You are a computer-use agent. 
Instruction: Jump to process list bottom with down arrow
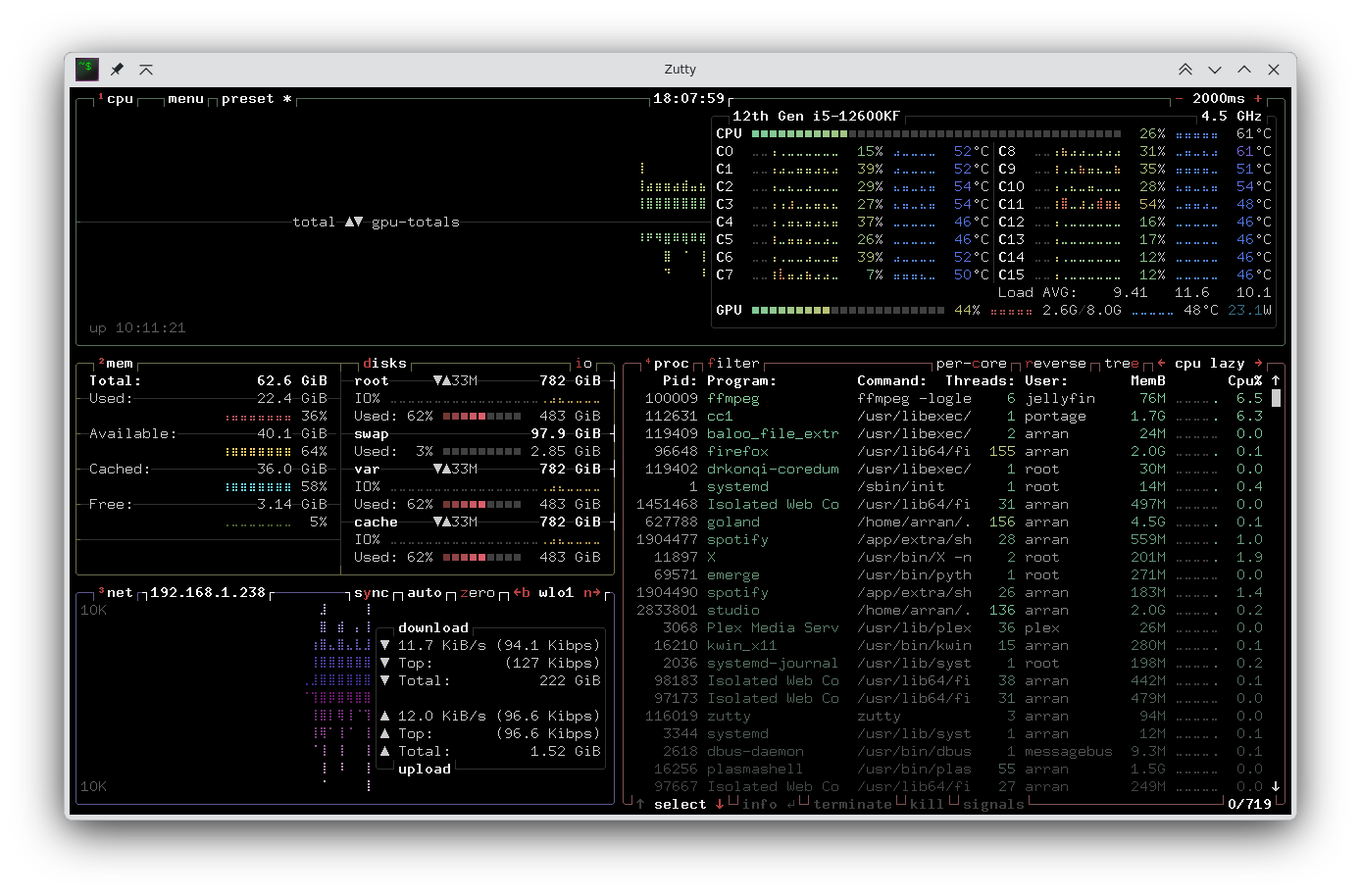click(x=1276, y=786)
